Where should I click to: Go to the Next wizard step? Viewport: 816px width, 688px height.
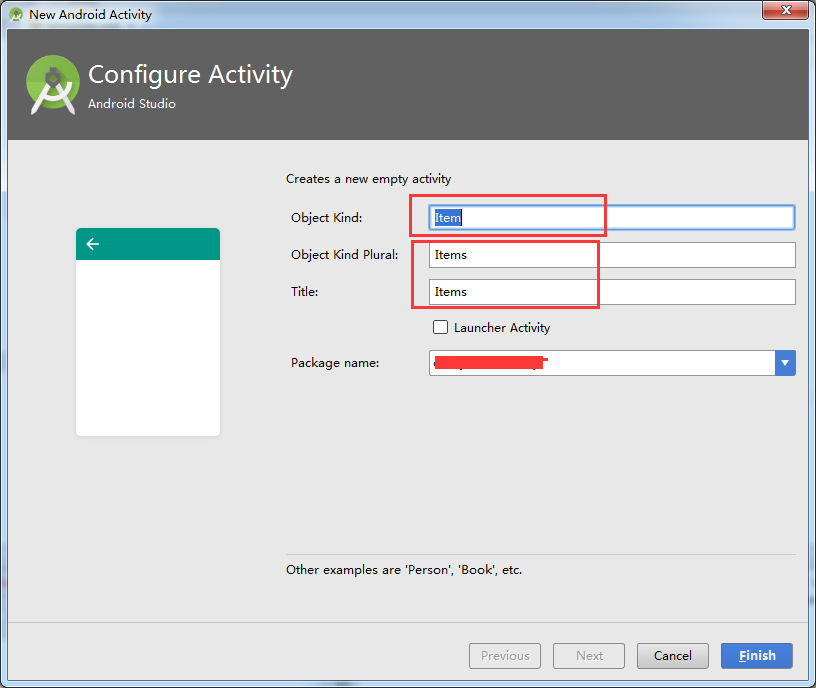pyautogui.click(x=589, y=656)
